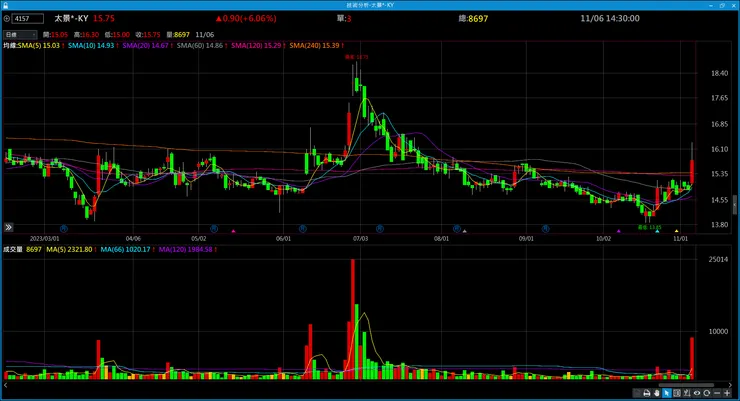The height and width of the screenshot is (401, 740).
Task: Click the vertical handle on right edge
Action: pos(734,204)
